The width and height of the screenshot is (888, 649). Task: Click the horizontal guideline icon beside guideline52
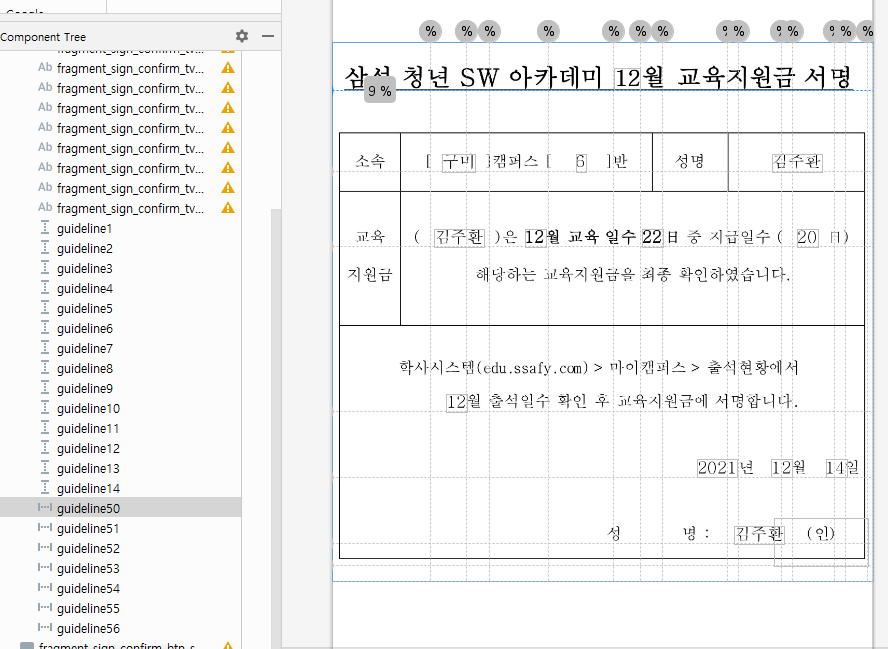point(45,548)
